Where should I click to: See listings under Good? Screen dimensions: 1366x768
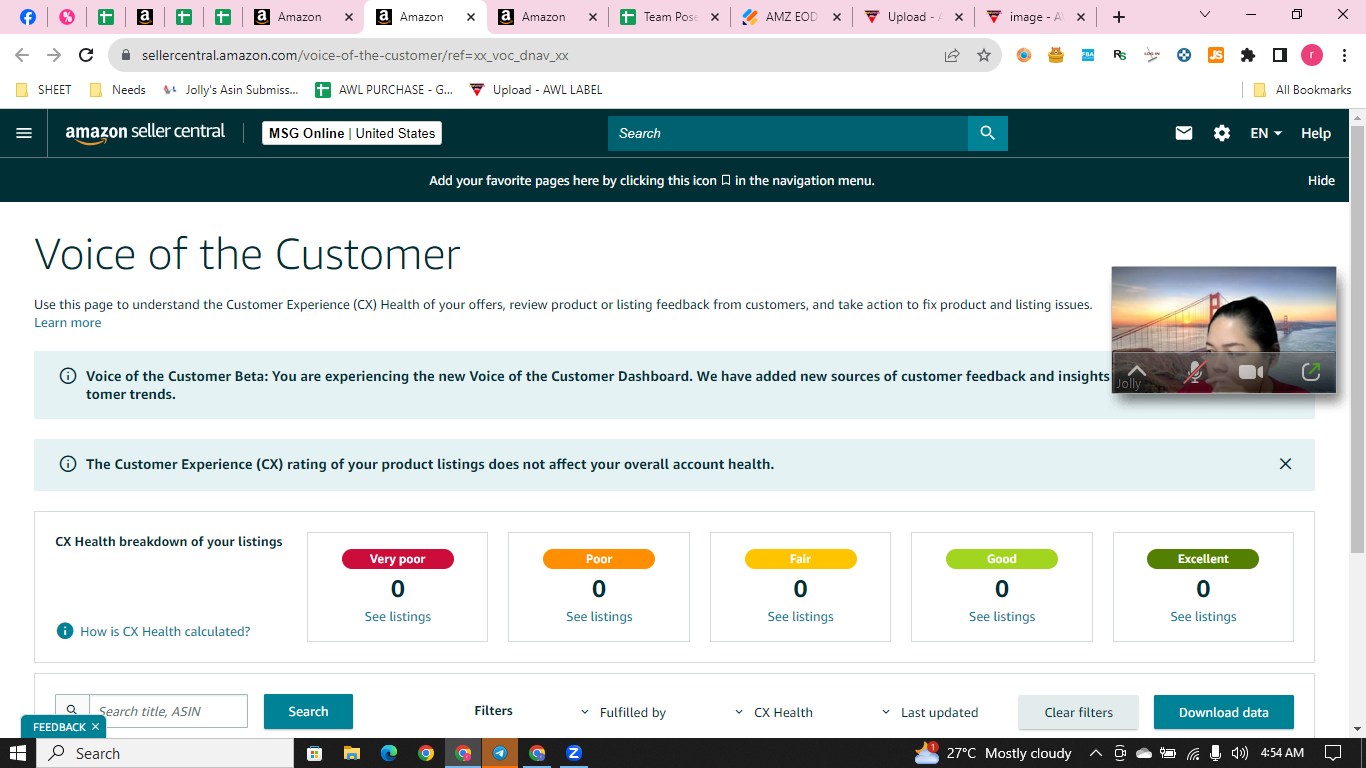coord(1002,617)
